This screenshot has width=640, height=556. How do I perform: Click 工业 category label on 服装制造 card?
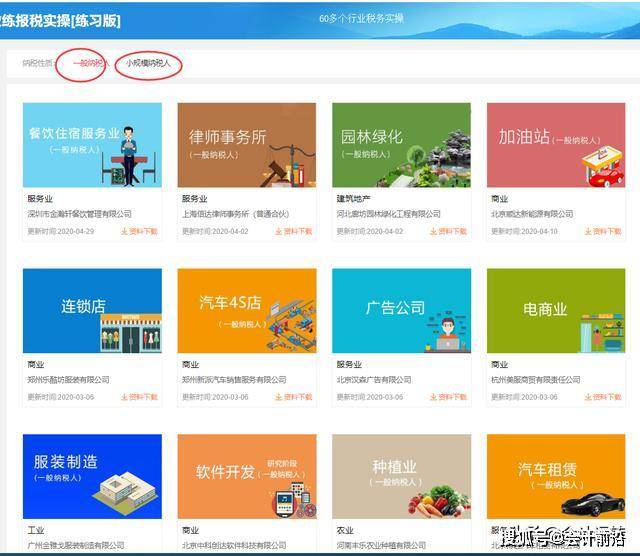point(36,530)
